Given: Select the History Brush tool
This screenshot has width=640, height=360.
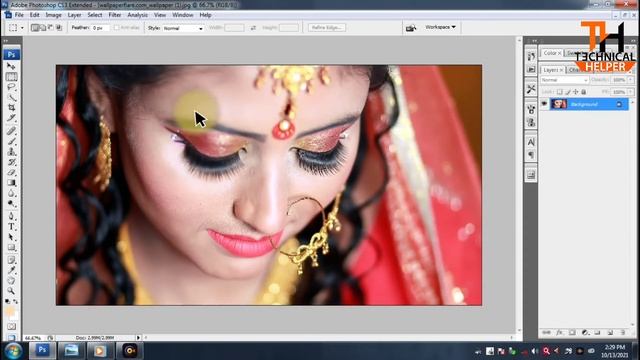Looking at the screenshot, I should click(x=11, y=162).
